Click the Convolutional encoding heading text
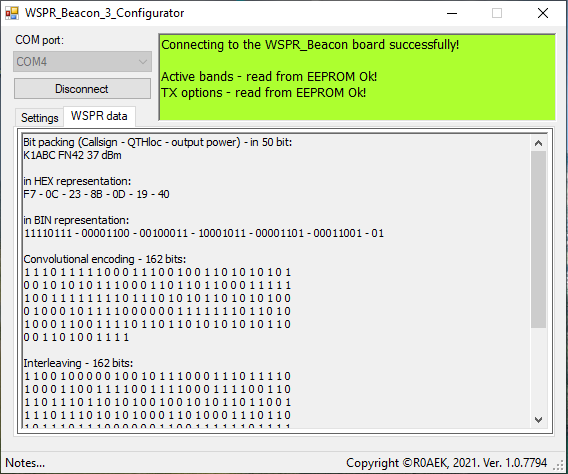Viewport: 568px width, 474px height. (x=105, y=259)
